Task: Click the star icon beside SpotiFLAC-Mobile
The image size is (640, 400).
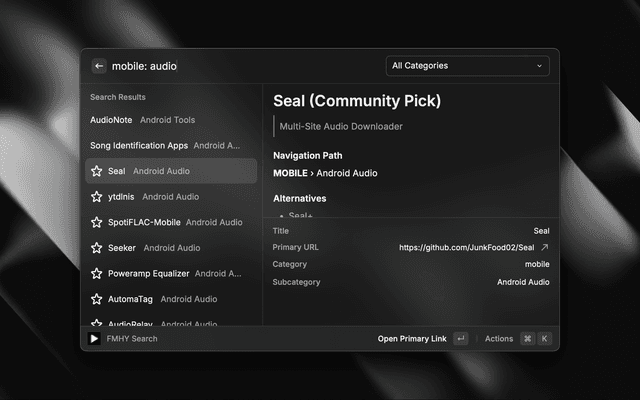Action: 97,222
